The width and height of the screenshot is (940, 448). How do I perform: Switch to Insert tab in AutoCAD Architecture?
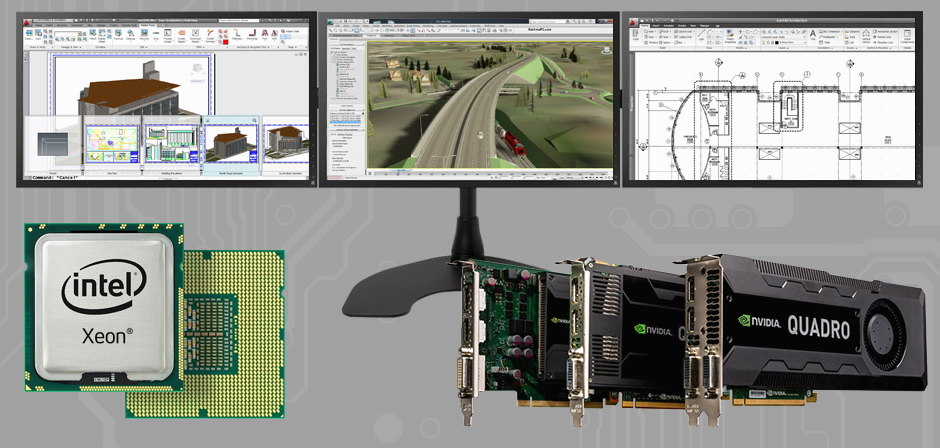656,26
